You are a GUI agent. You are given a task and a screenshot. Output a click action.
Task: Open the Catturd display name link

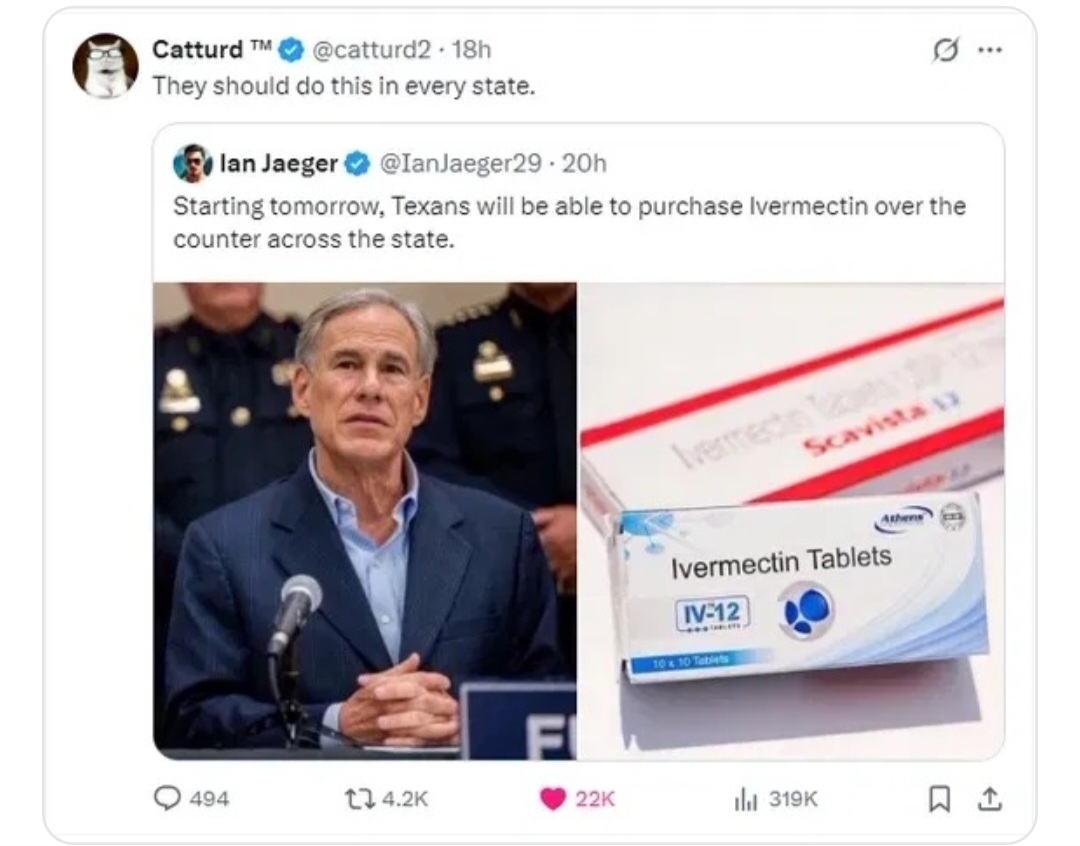[x=197, y=50]
